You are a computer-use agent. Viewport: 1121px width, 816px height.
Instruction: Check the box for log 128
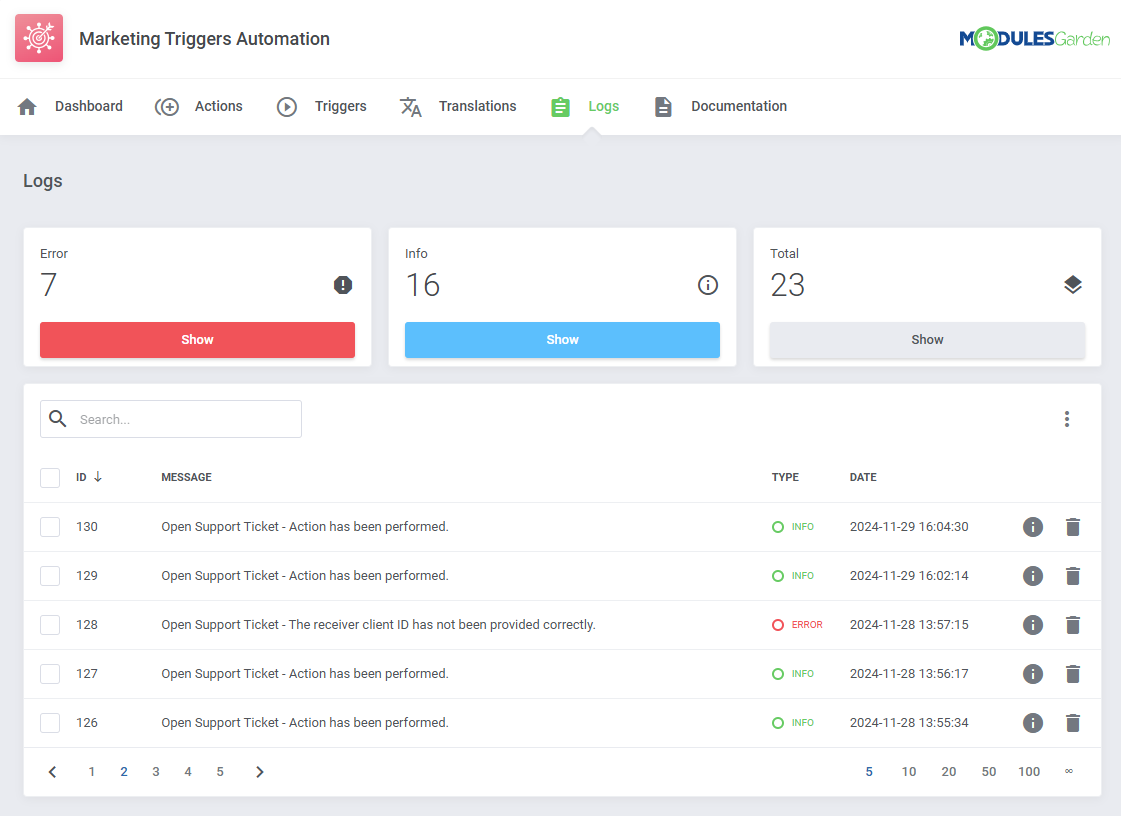50,625
